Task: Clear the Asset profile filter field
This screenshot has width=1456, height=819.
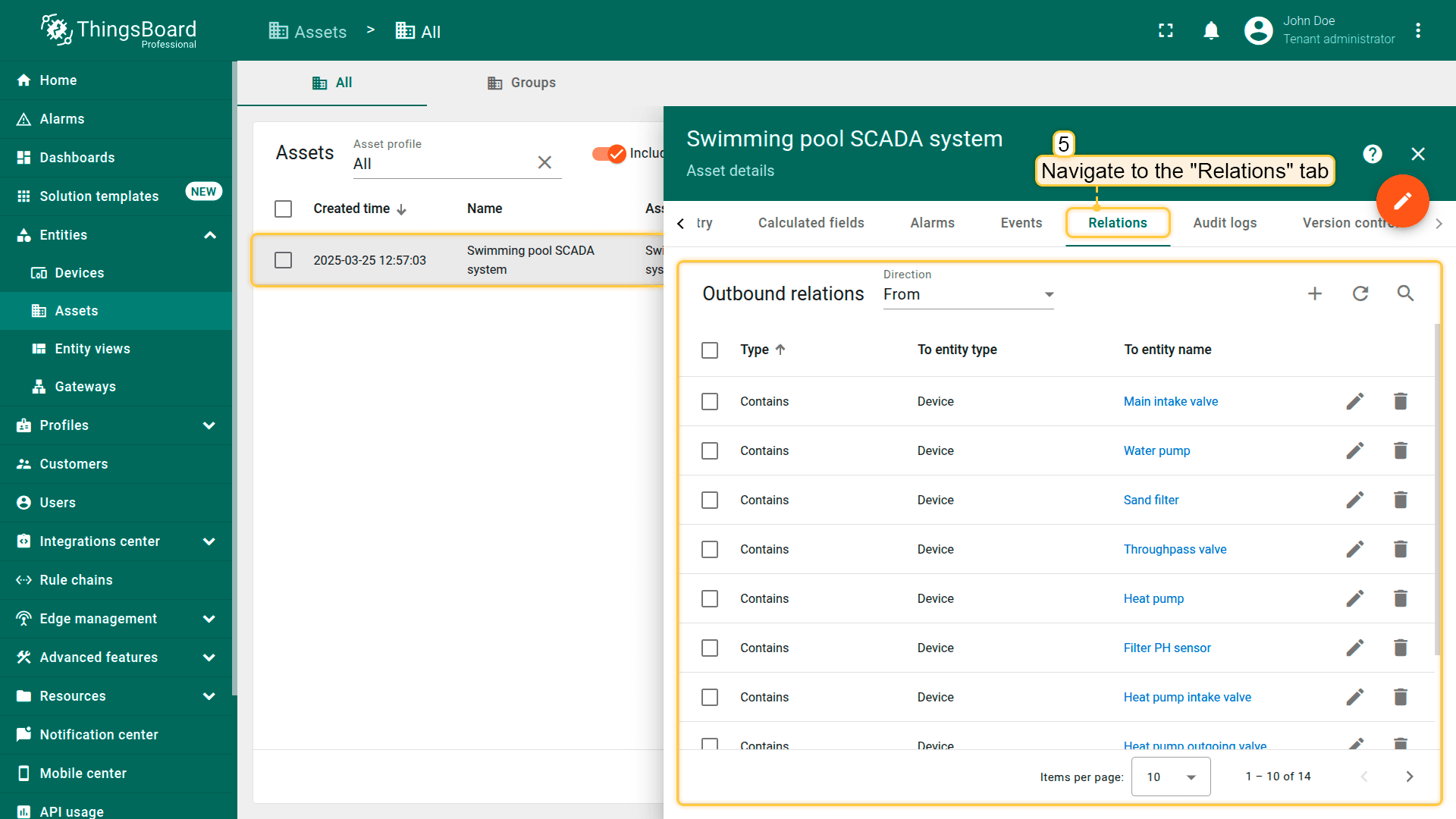Action: 544,162
